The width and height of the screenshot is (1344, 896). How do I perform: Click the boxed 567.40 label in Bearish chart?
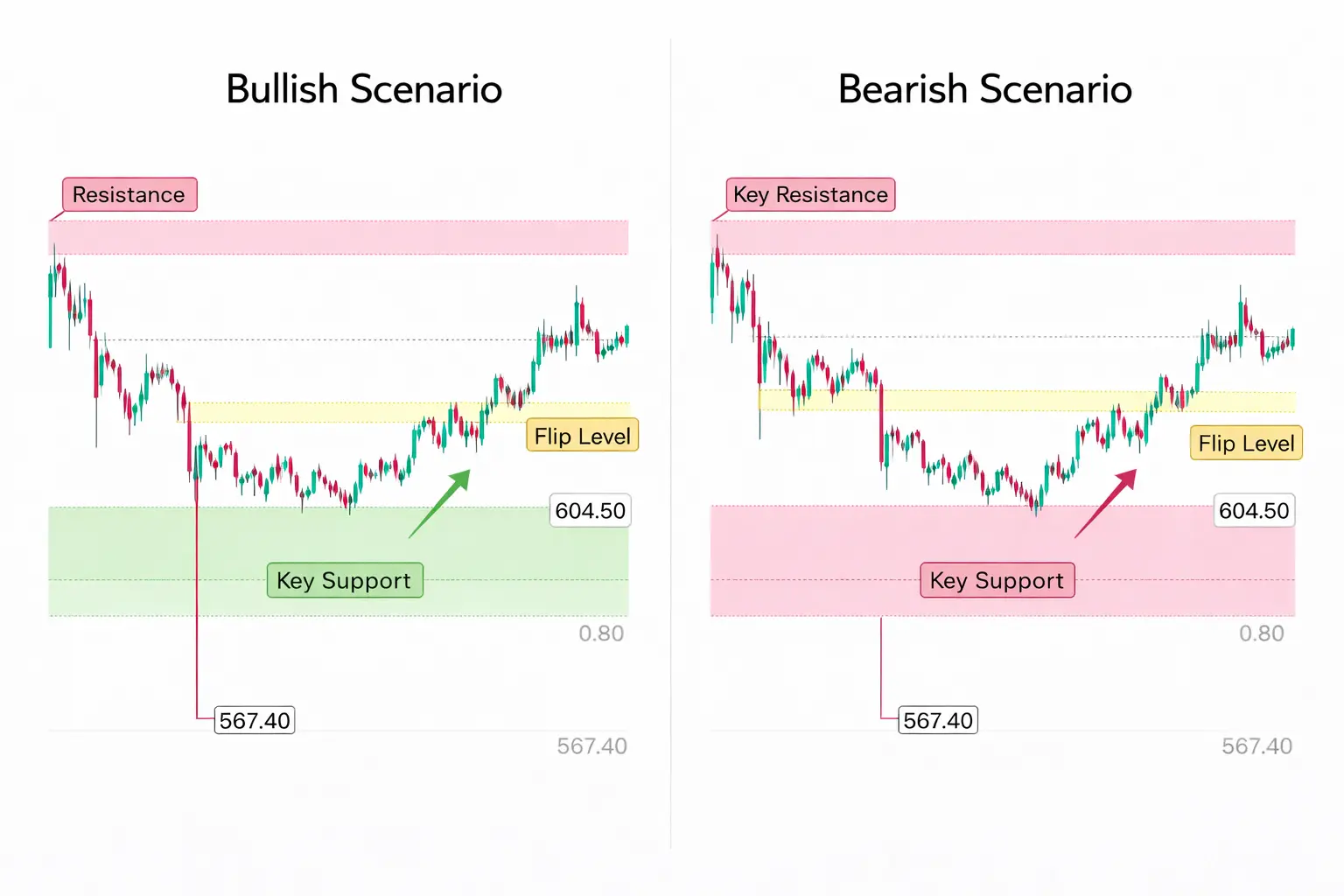click(938, 720)
